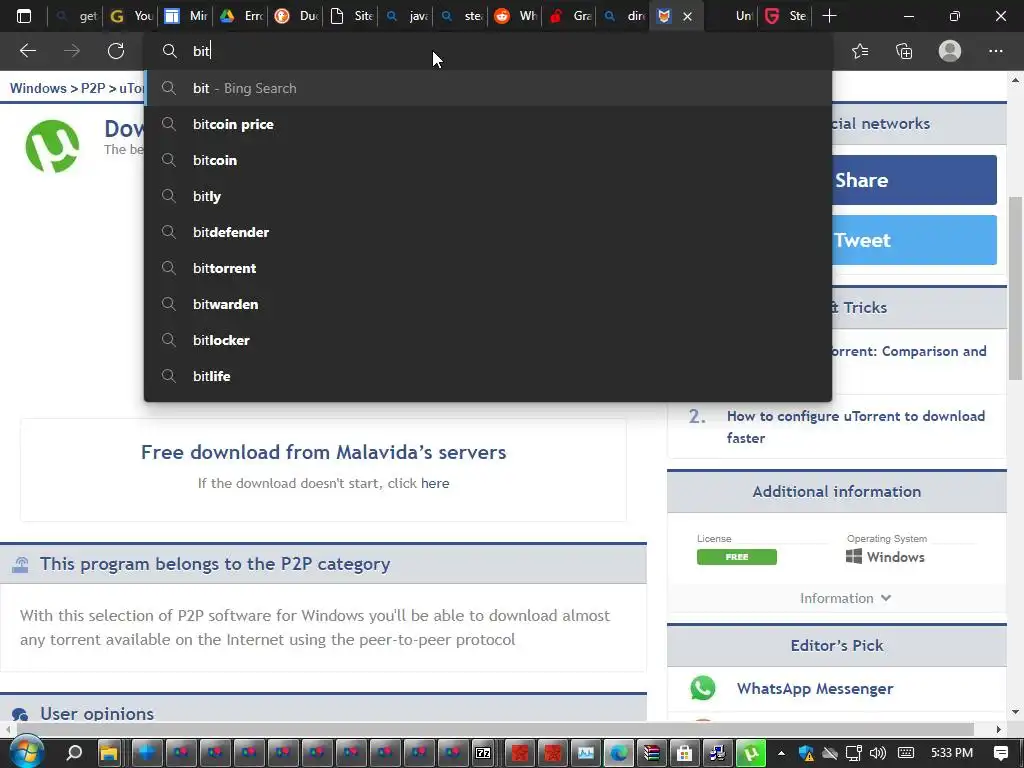Select the 'bitdefender' suggestion

[x=488, y=232]
